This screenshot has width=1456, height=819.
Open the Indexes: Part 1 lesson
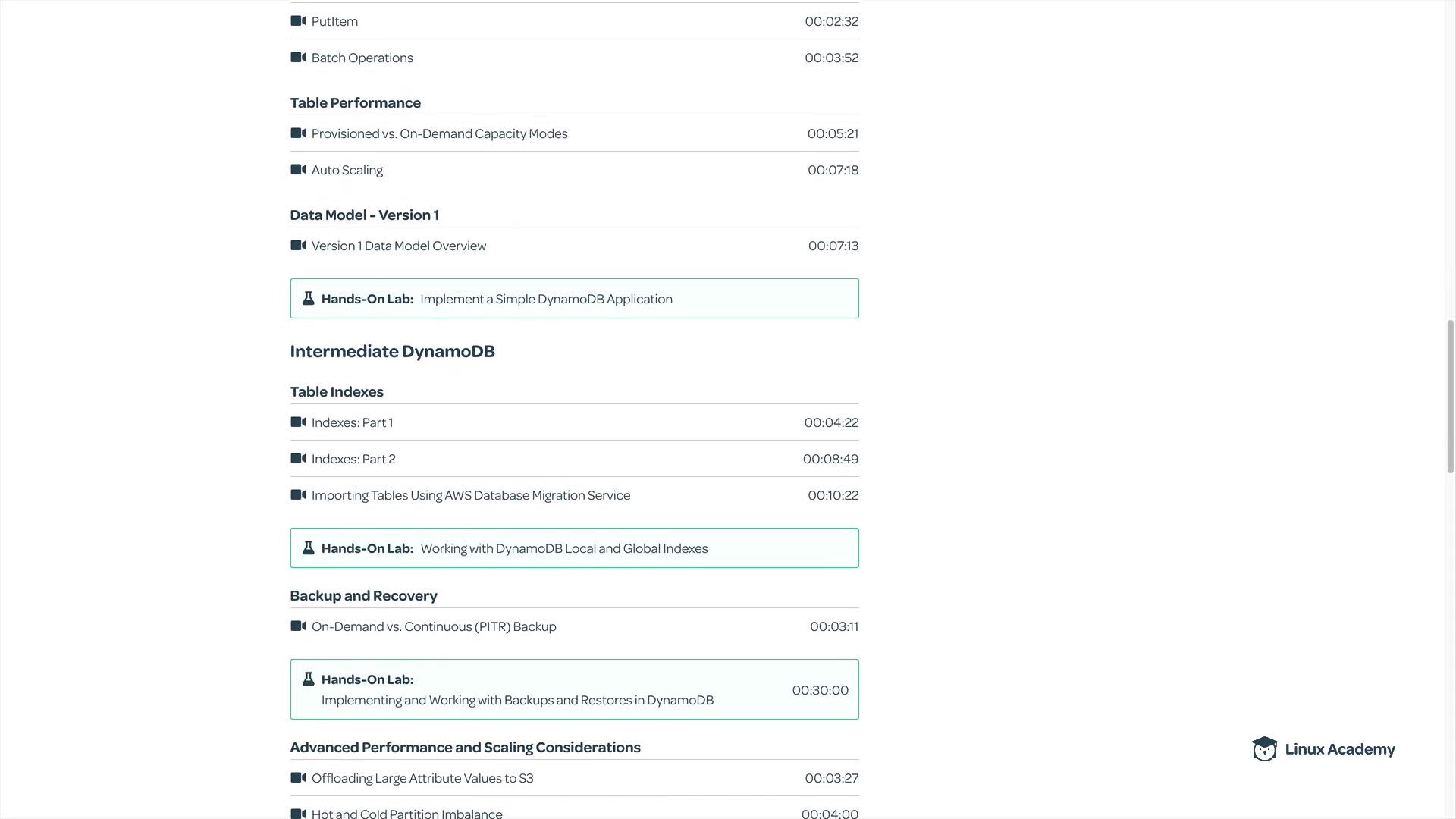click(x=352, y=423)
